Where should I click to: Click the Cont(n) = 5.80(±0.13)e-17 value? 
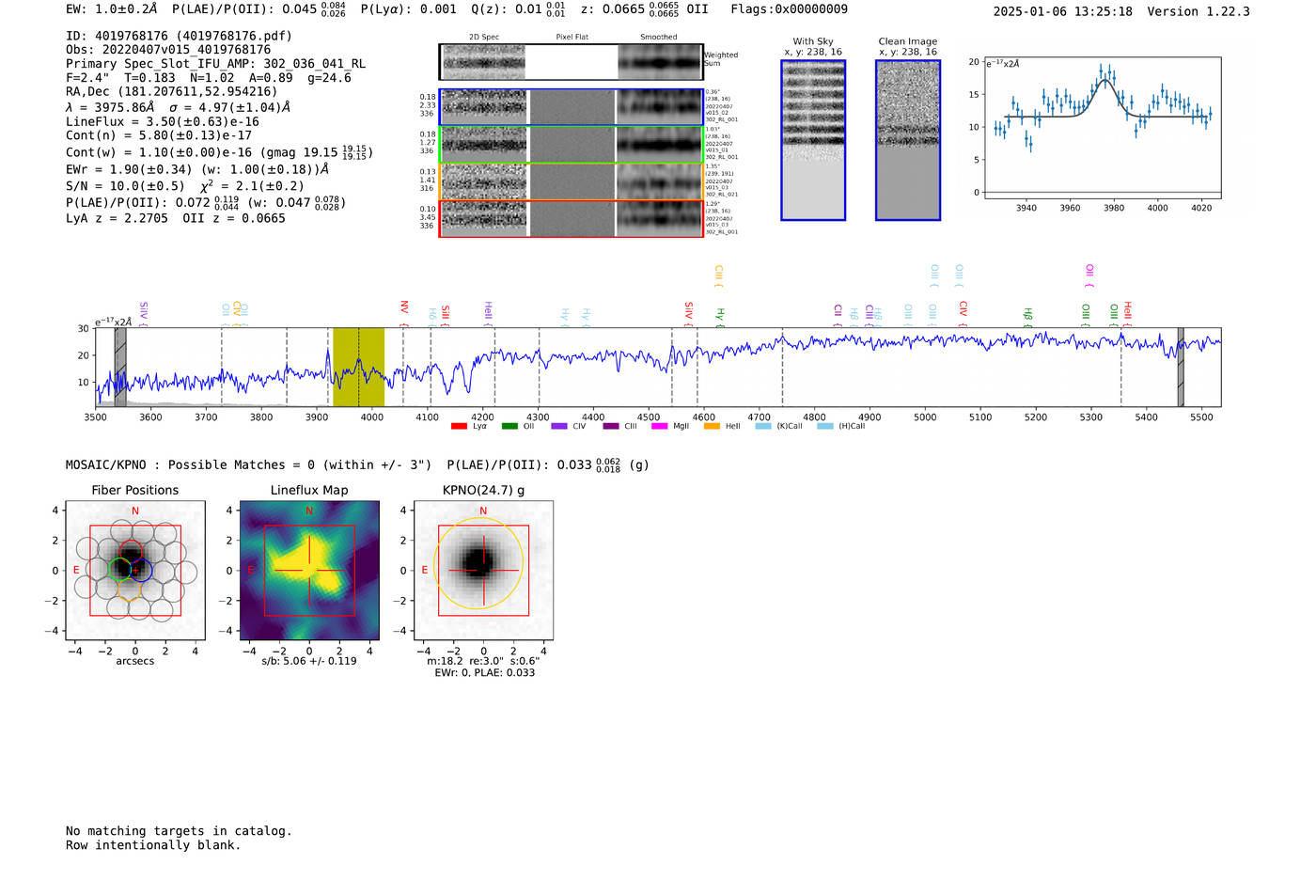tap(159, 135)
